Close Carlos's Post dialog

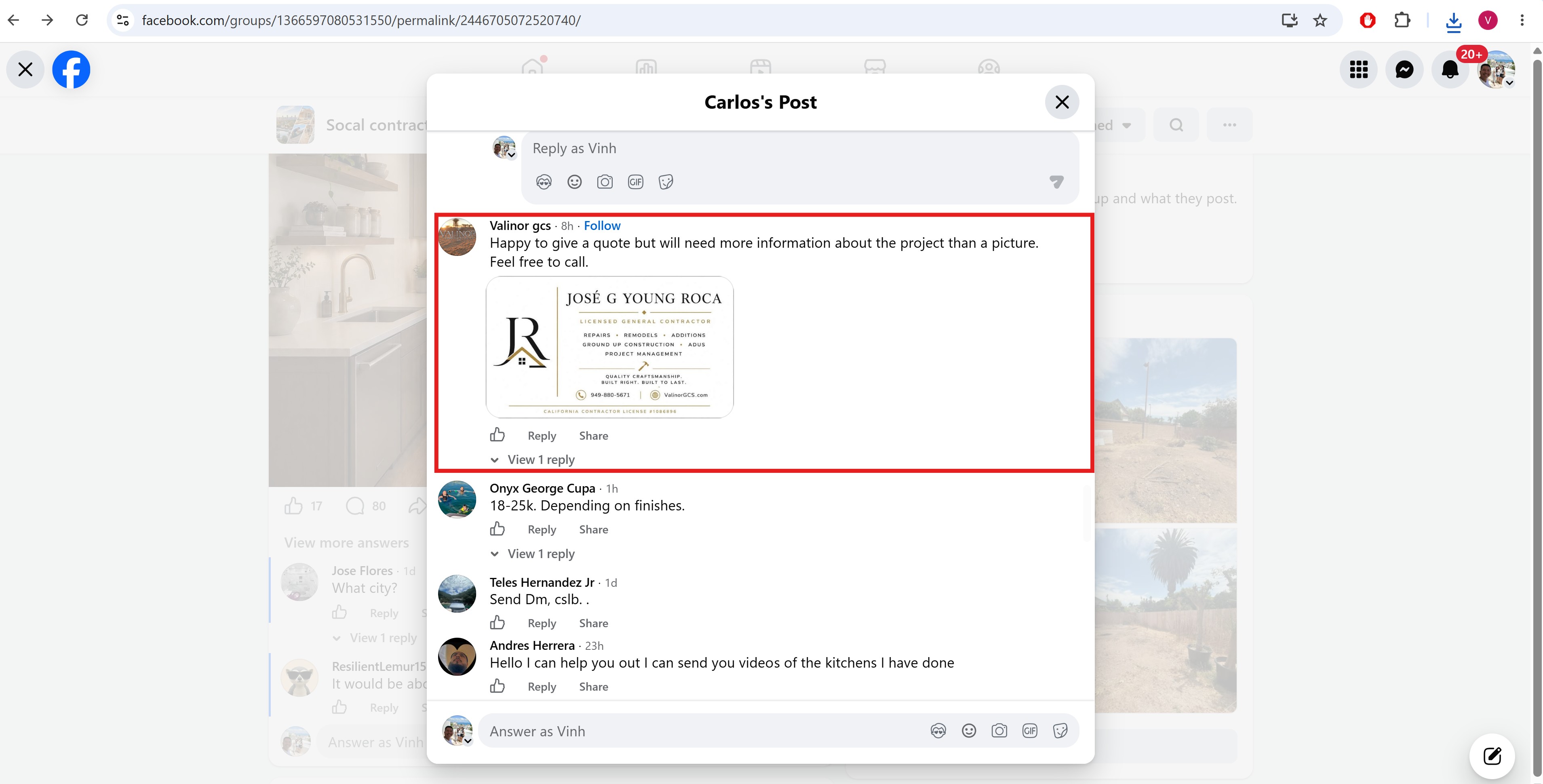[x=1062, y=102]
